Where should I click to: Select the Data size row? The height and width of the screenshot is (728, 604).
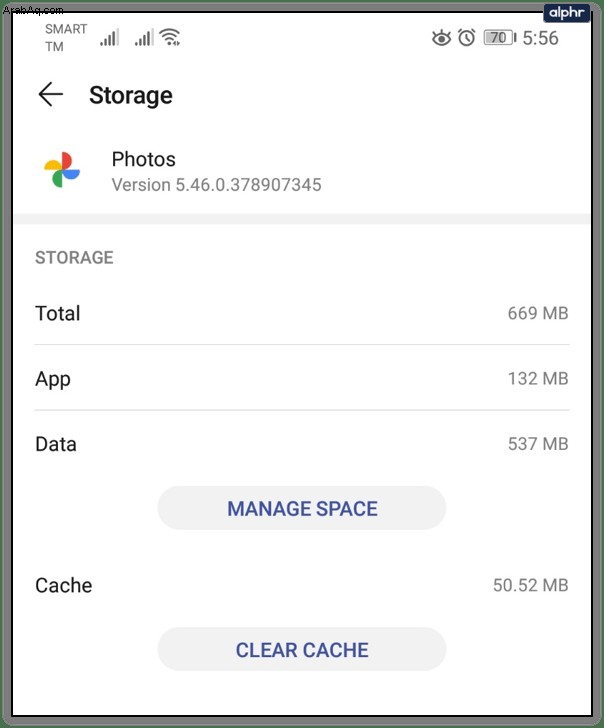point(302,444)
